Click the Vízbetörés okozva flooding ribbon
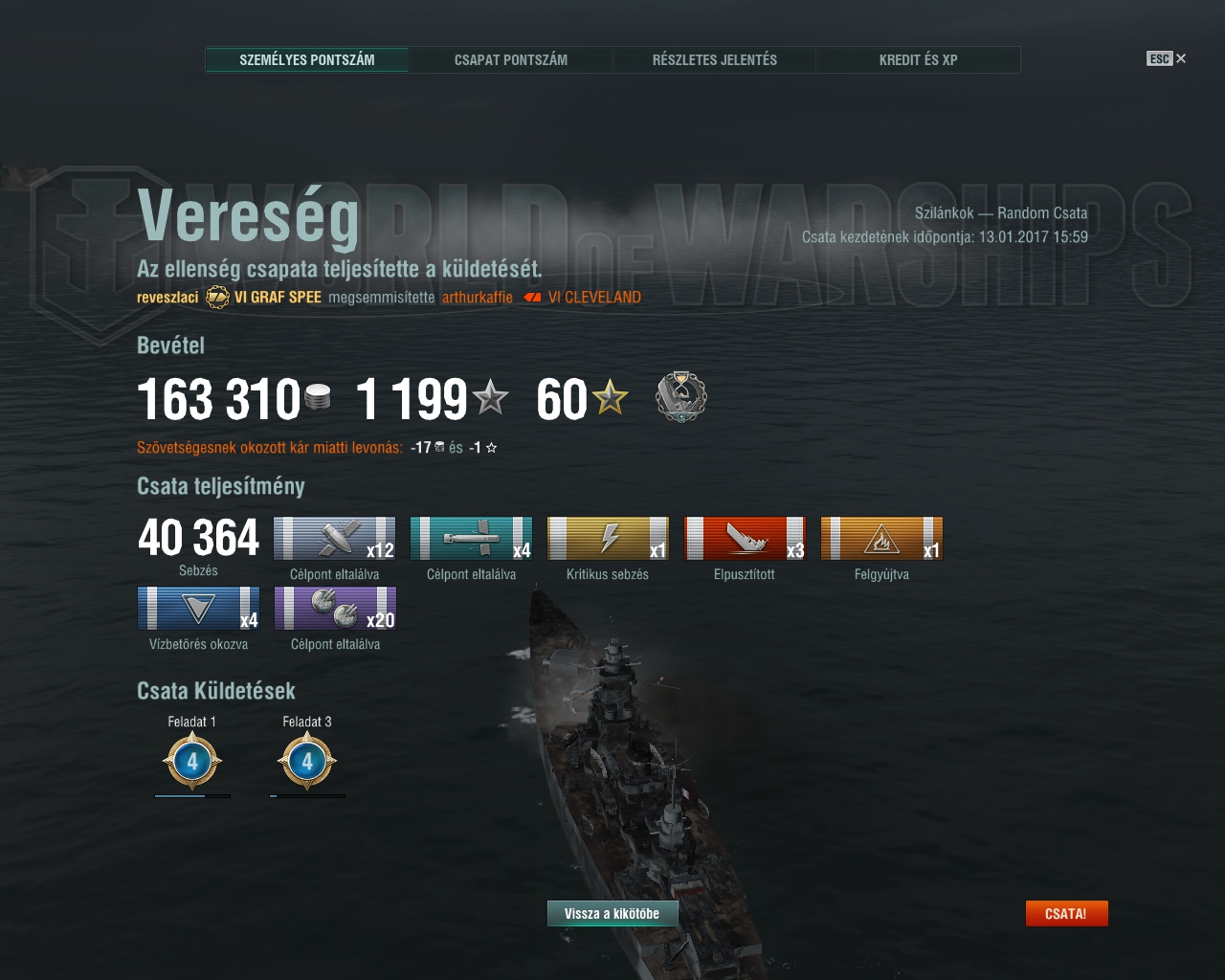This screenshot has height=980, width=1225. click(x=198, y=609)
